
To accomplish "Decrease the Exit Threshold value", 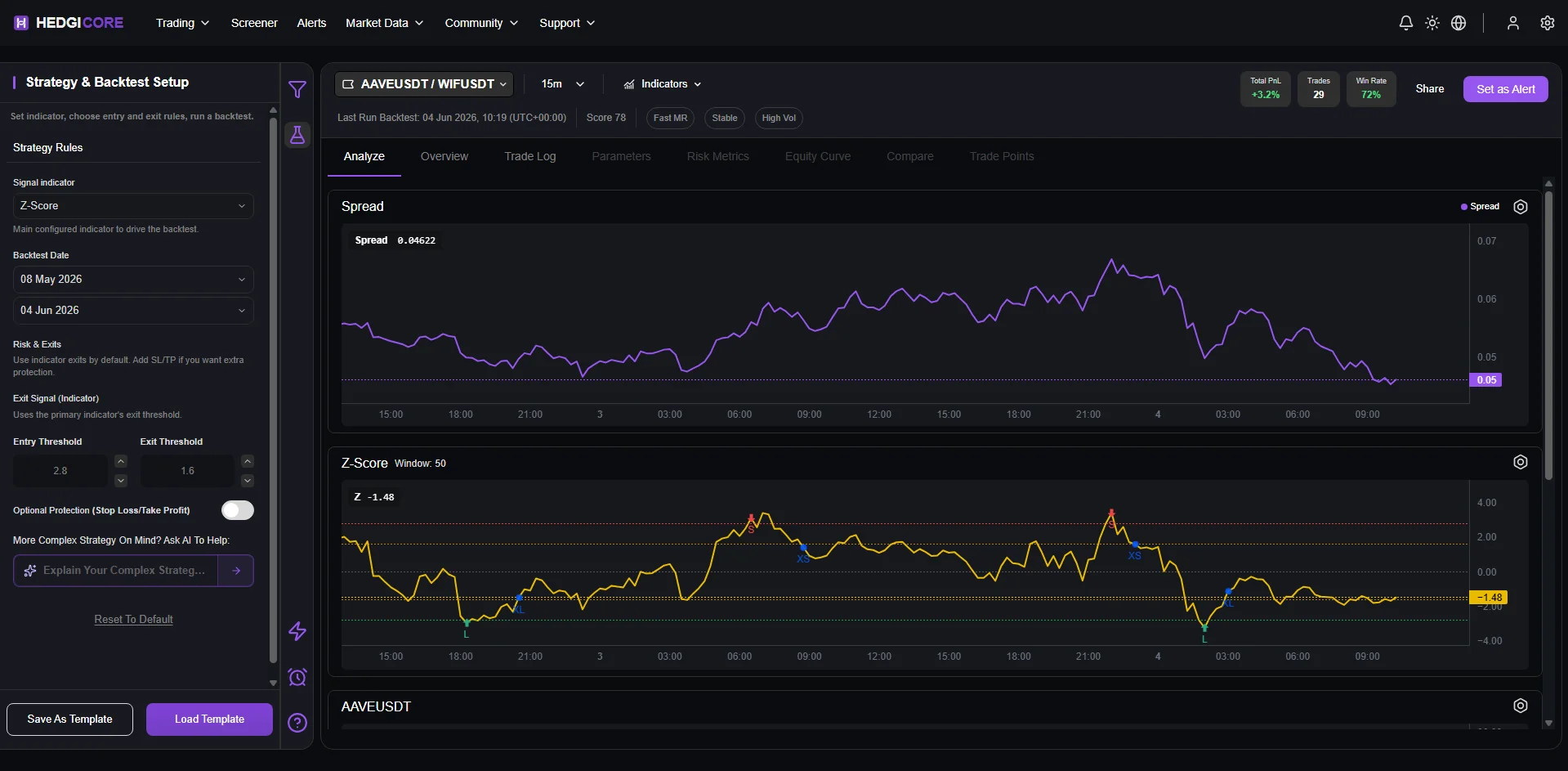I will (x=248, y=481).
